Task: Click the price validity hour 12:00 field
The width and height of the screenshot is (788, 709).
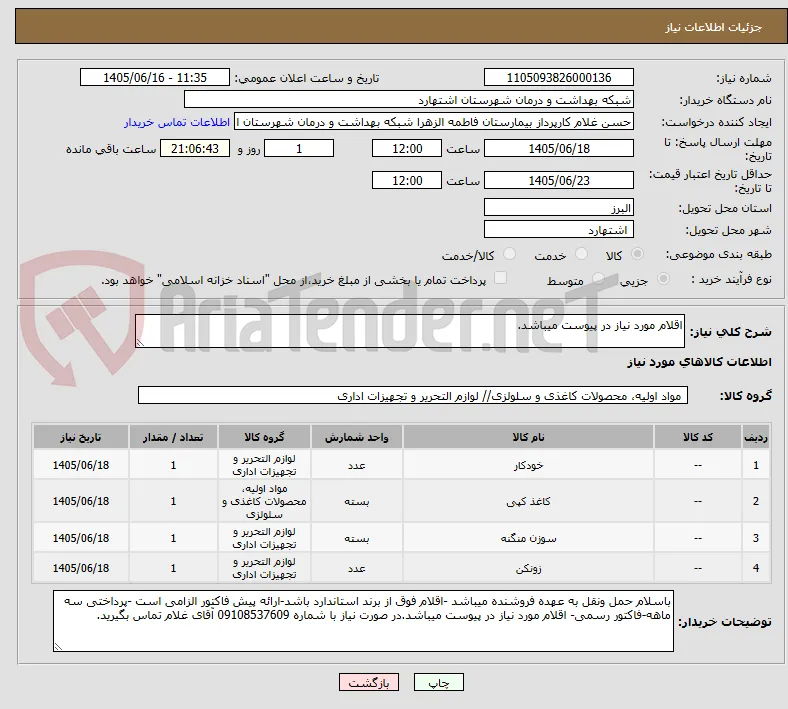Action: 407,180
